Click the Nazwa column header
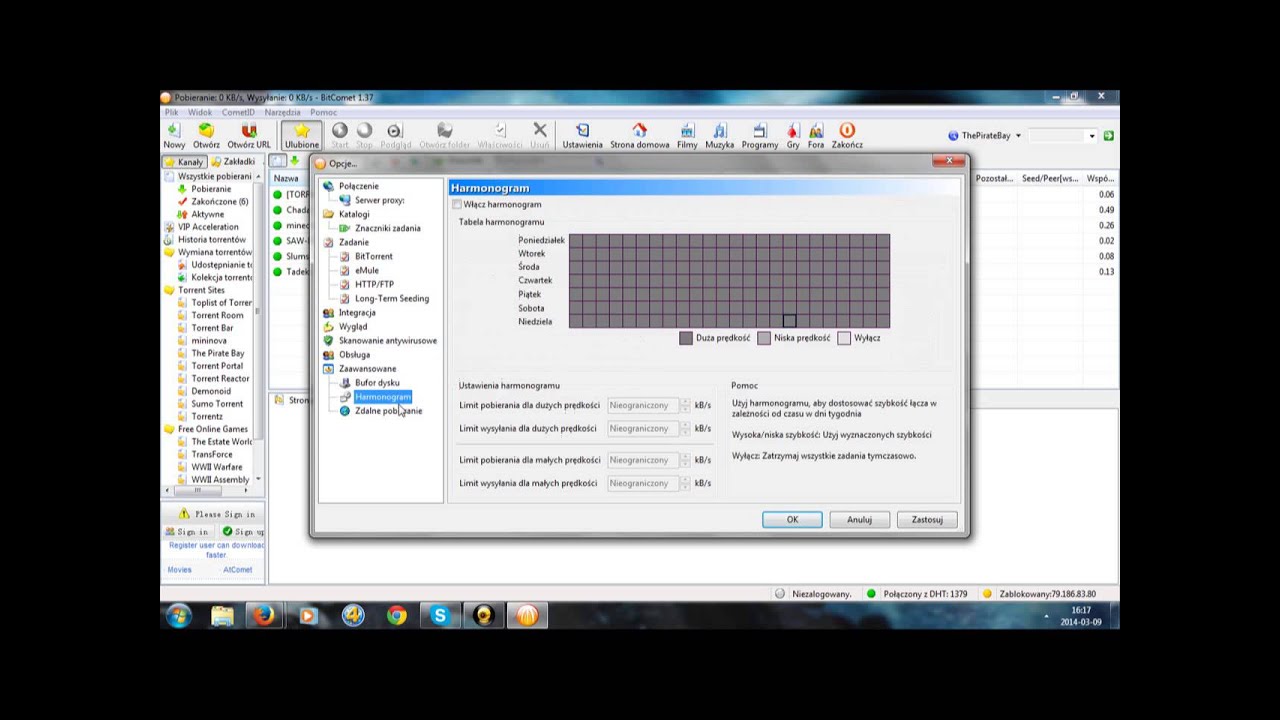Screen dimensions: 1280x720 (287, 178)
